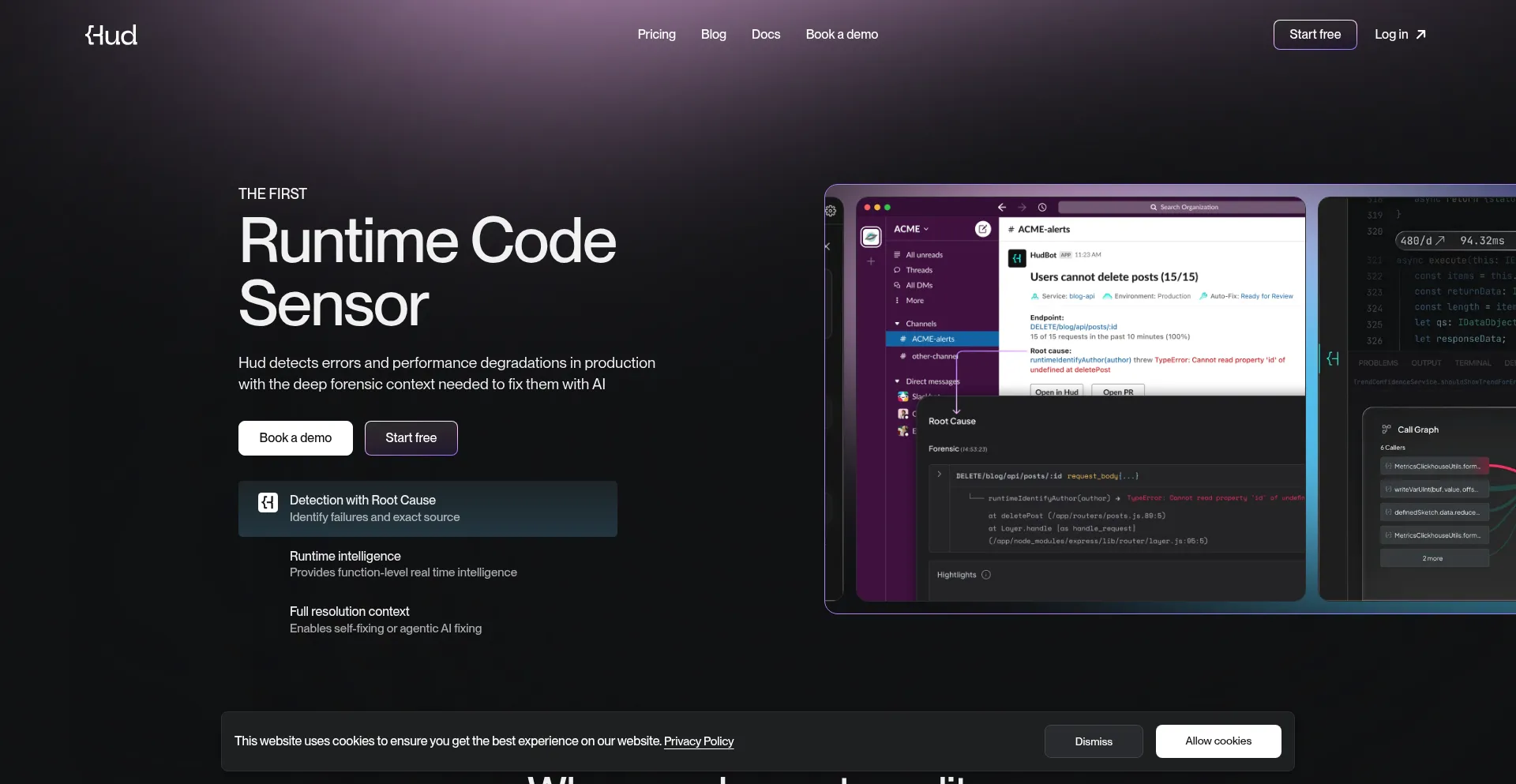Click the white Book a demo hero button
The image size is (1516, 784).
(x=295, y=438)
